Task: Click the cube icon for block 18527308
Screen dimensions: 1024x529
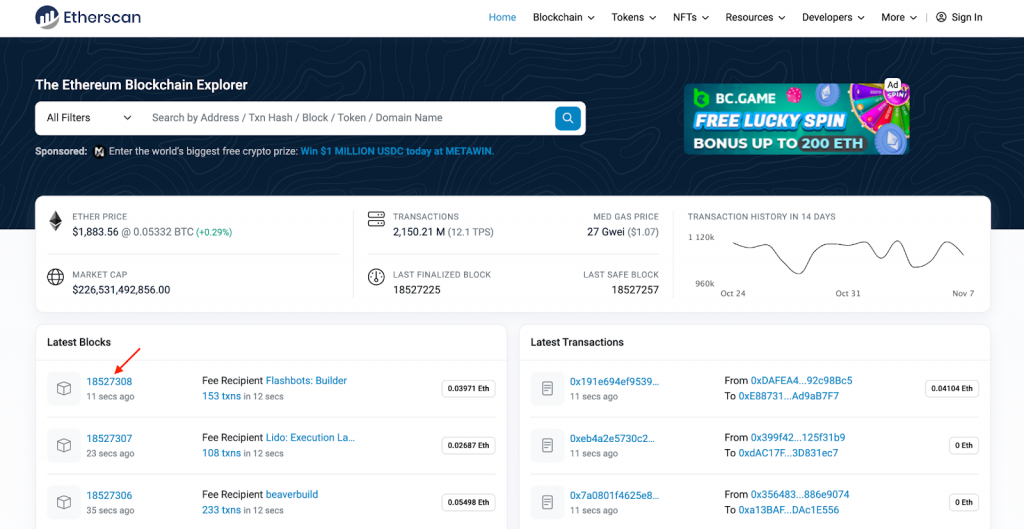Action: coord(64,389)
